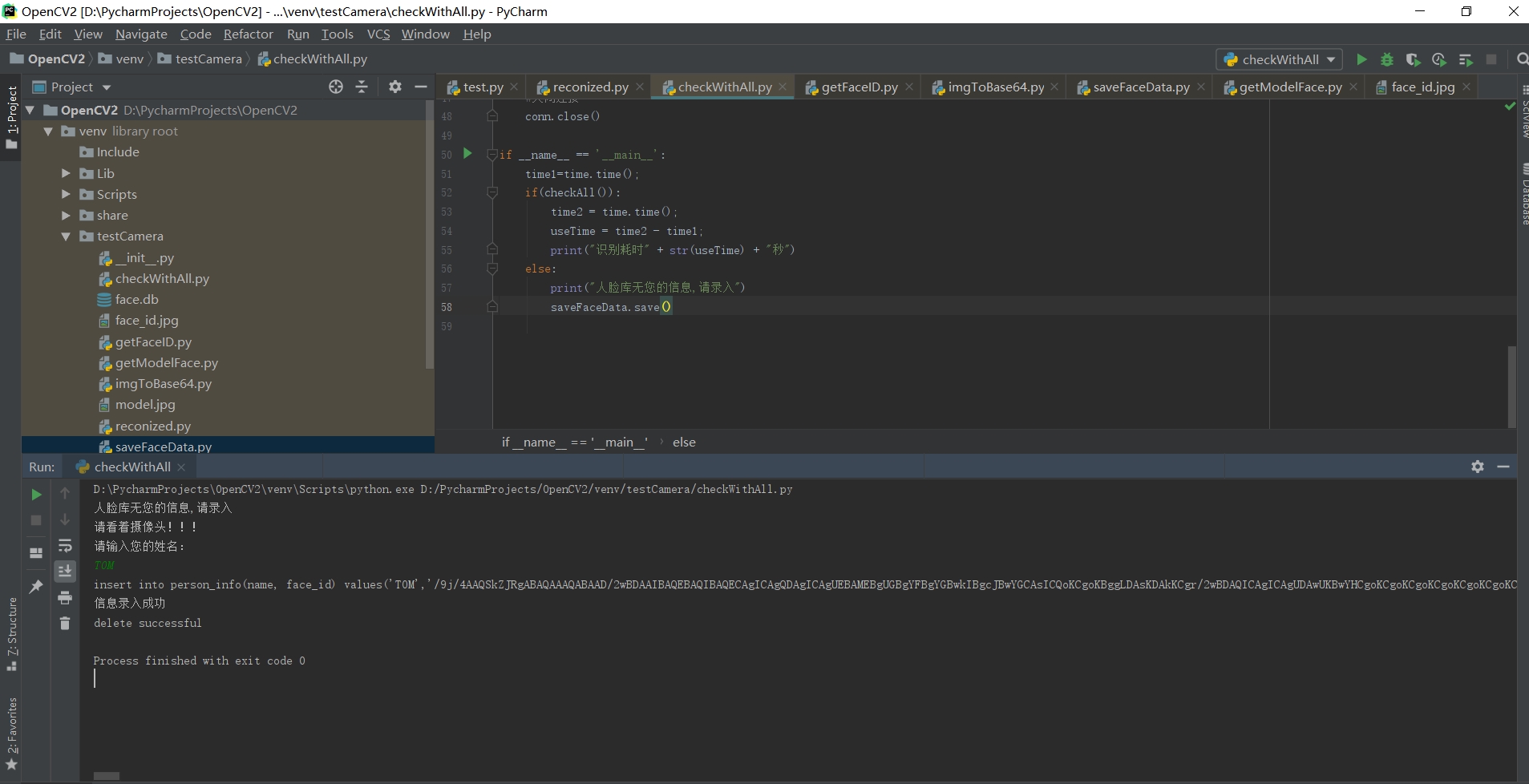Clear all console output with trash icon
Viewport: 1529px width, 784px height.
tap(65, 623)
